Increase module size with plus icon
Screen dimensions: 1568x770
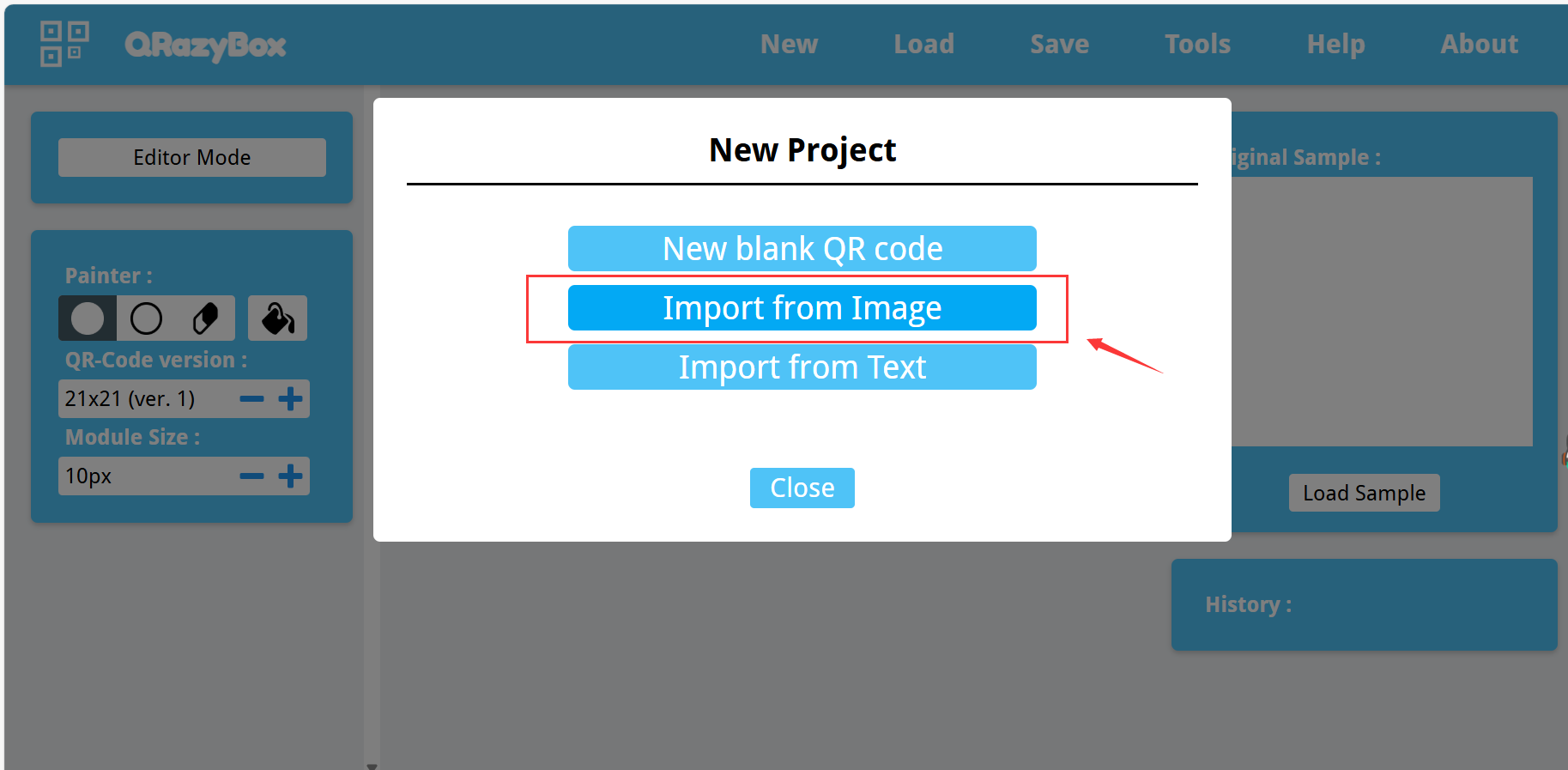291,476
